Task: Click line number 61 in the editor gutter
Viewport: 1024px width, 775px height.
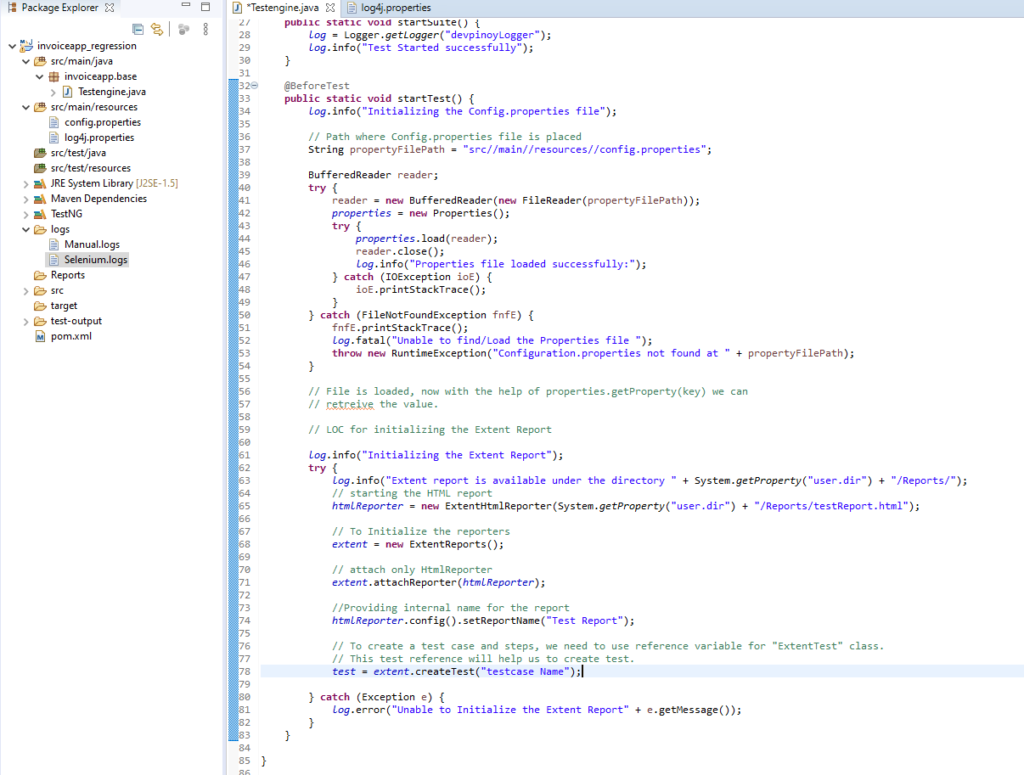Action: pos(244,455)
